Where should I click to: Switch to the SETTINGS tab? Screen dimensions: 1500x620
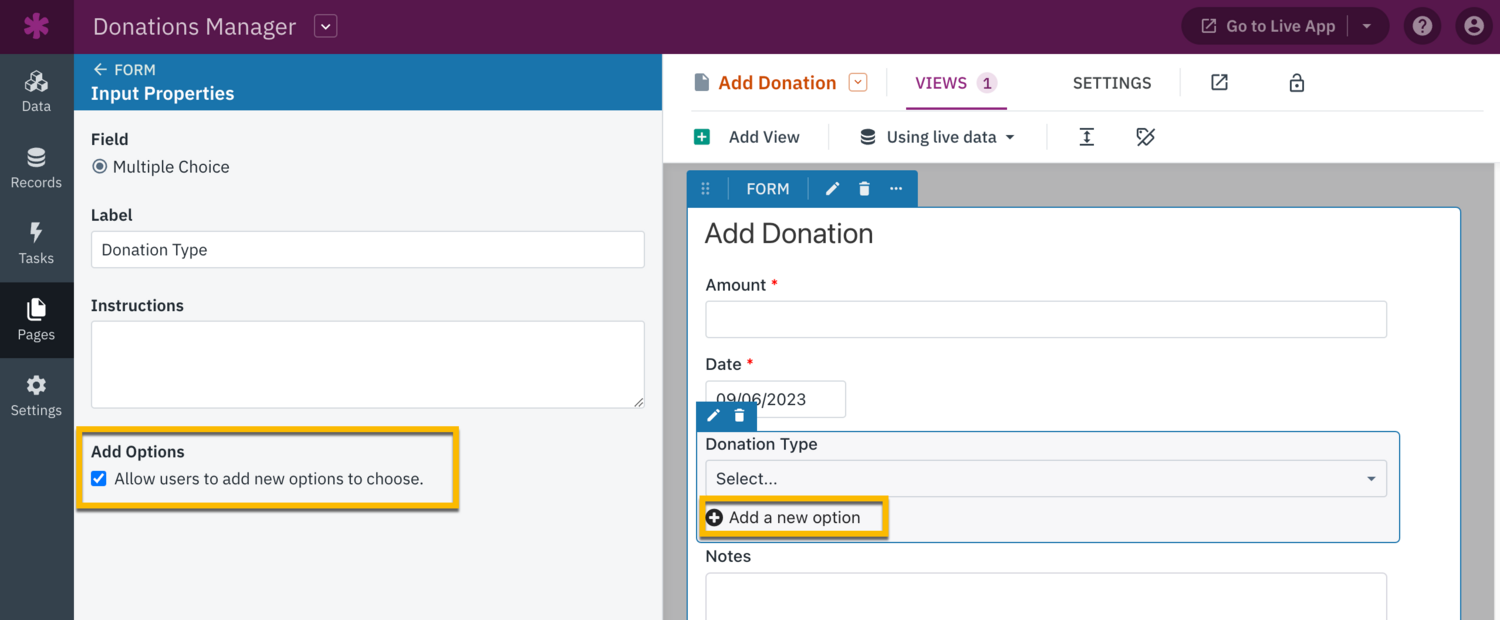point(1111,83)
